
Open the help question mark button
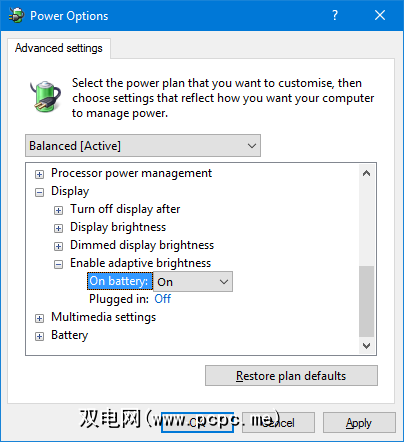[x=335, y=15]
